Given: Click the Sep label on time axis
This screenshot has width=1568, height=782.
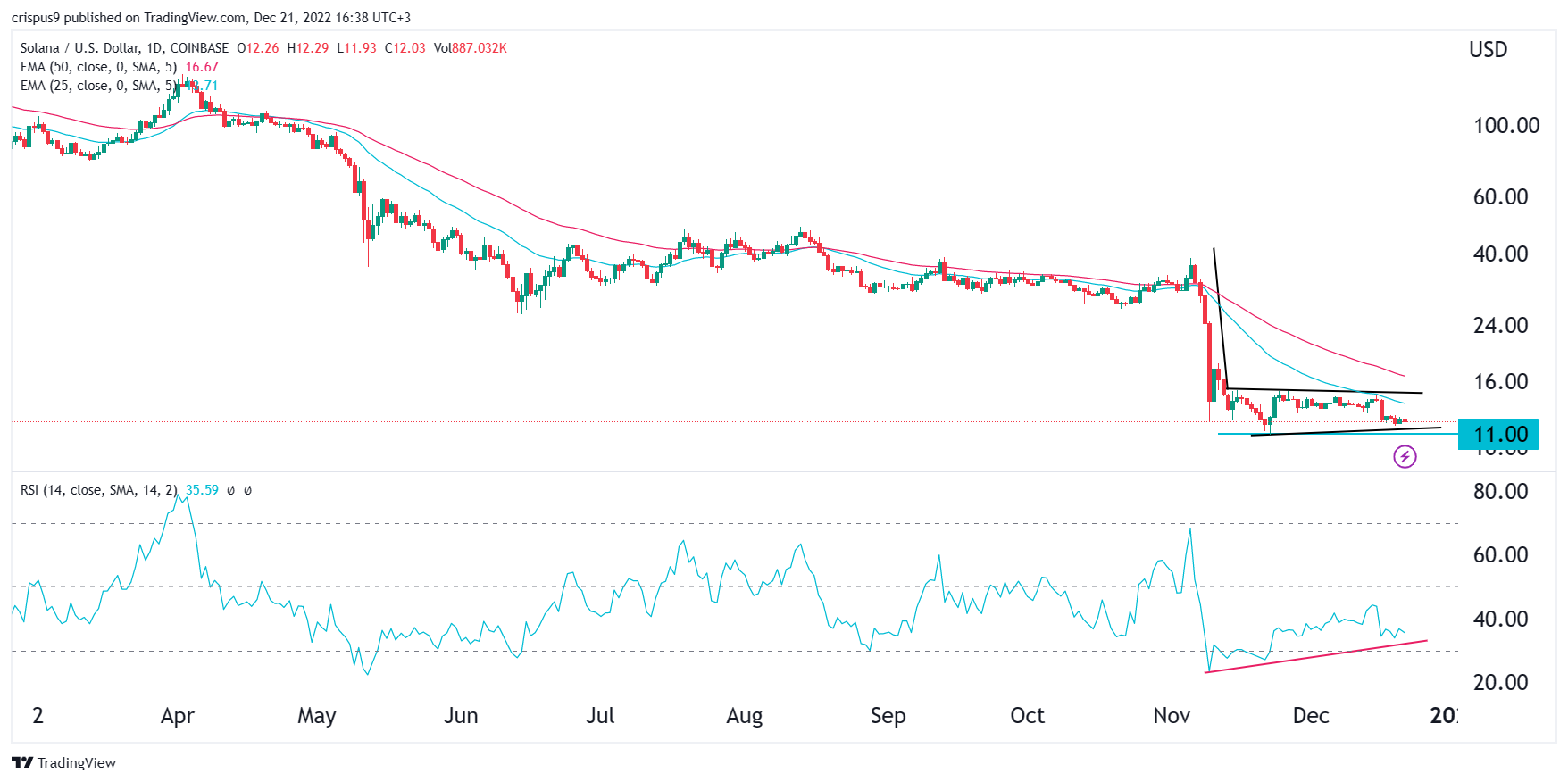Looking at the screenshot, I should pyautogui.click(x=888, y=716).
